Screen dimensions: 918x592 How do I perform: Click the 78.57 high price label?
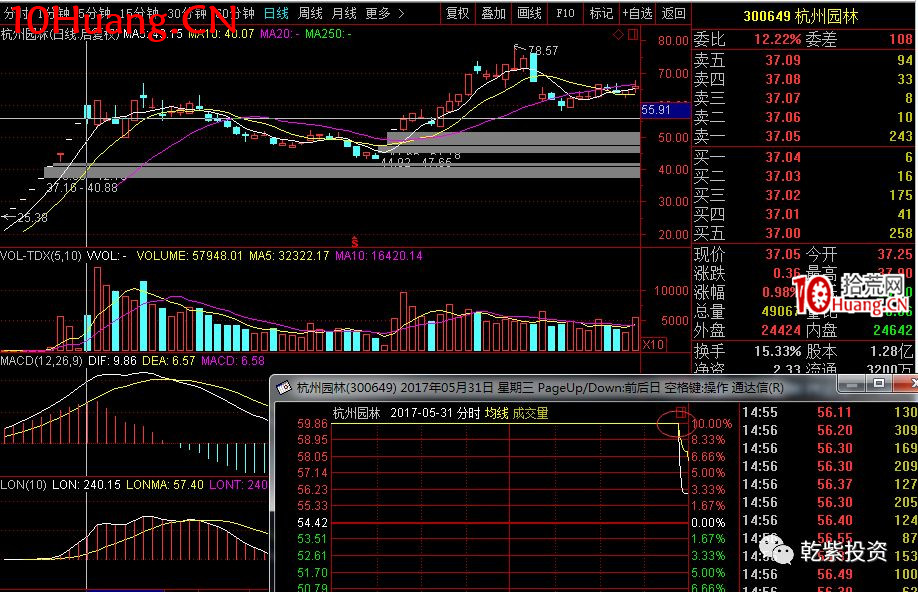pos(543,50)
